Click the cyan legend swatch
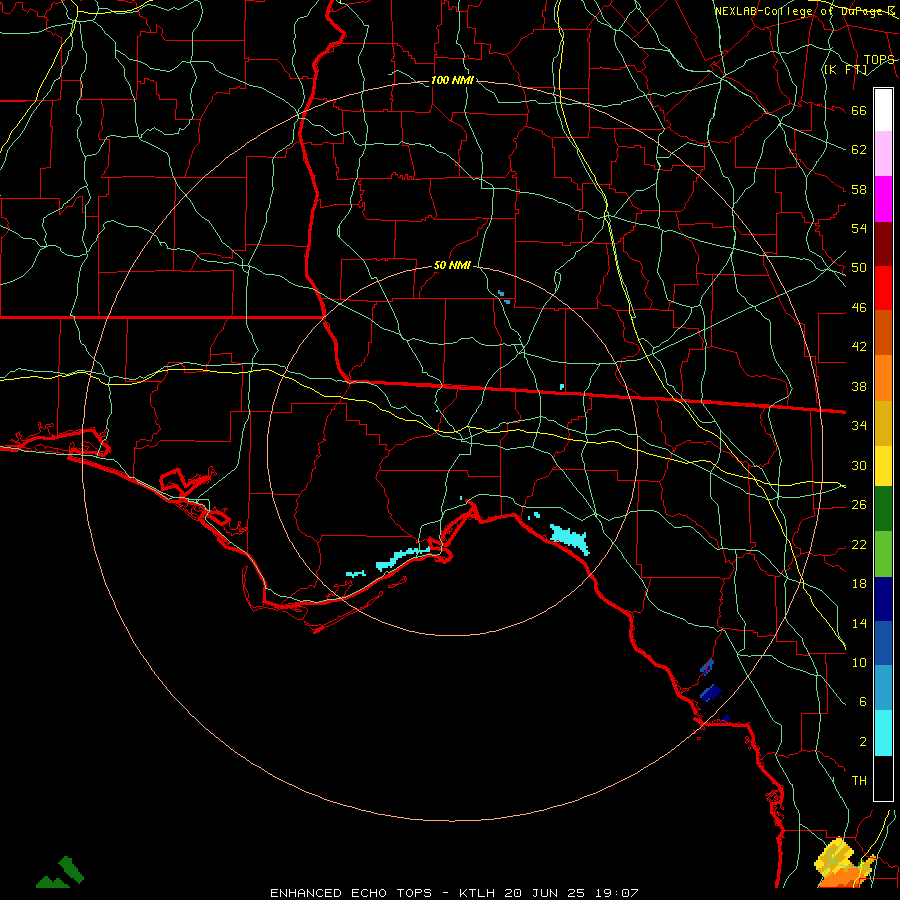 pos(883,733)
